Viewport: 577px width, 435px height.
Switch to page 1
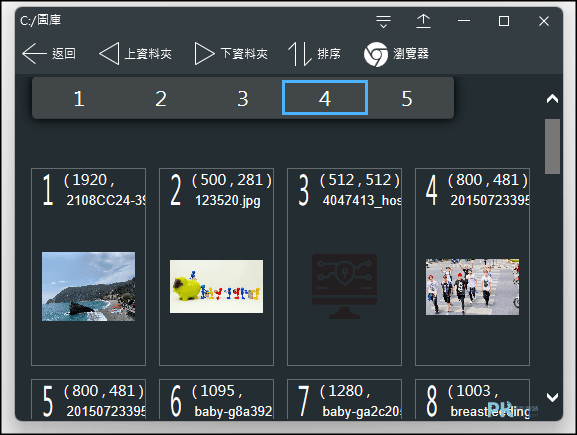click(79, 99)
